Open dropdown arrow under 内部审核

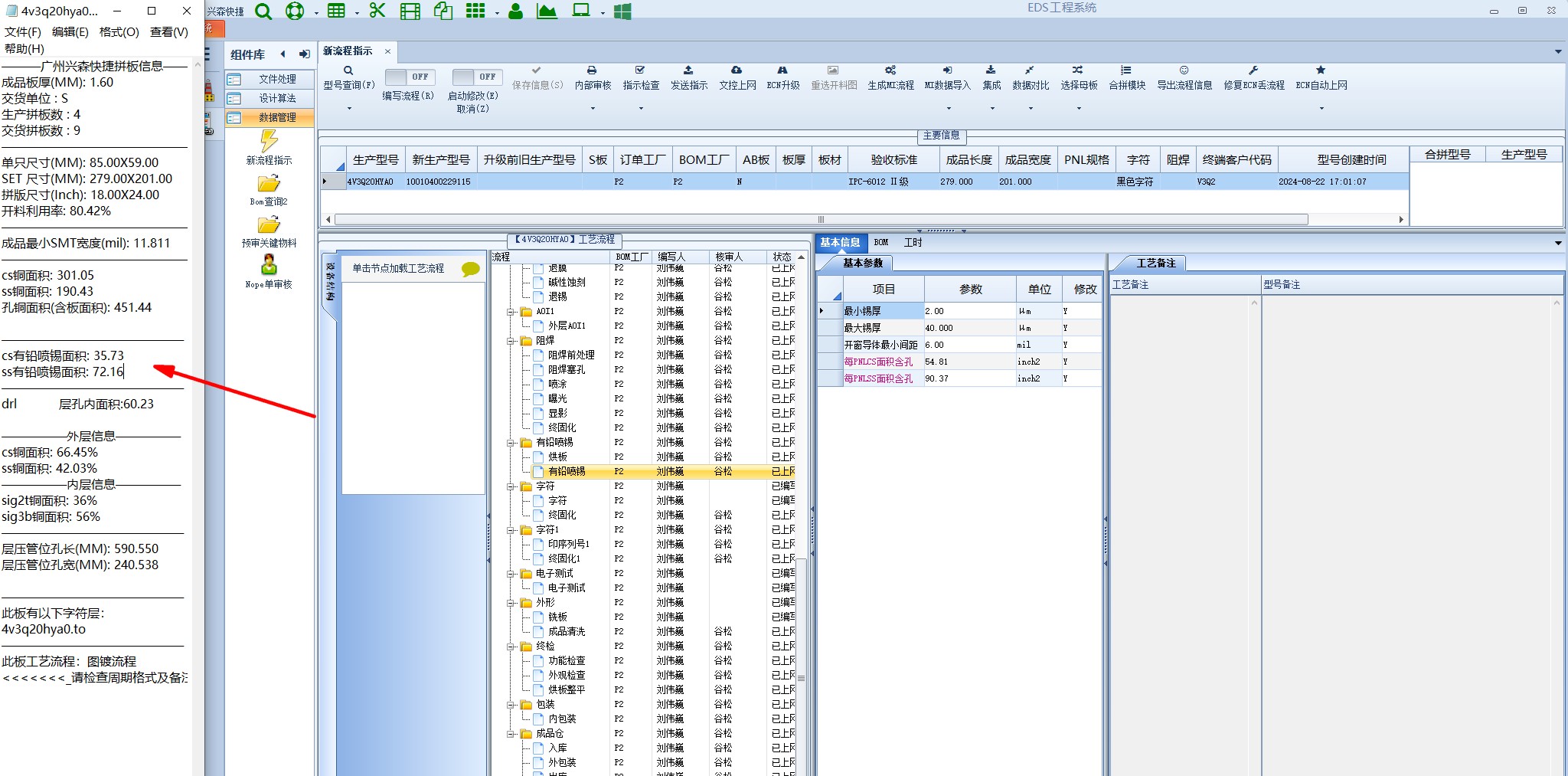coord(593,108)
